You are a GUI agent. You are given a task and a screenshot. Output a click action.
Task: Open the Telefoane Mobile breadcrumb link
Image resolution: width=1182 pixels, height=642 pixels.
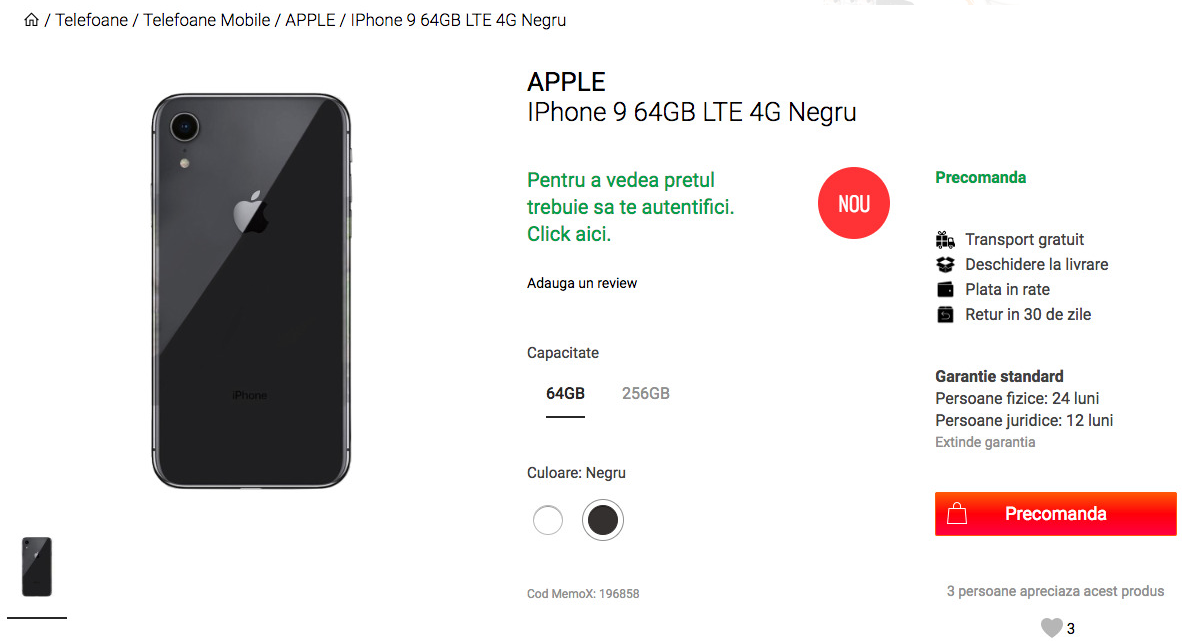(x=207, y=20)
